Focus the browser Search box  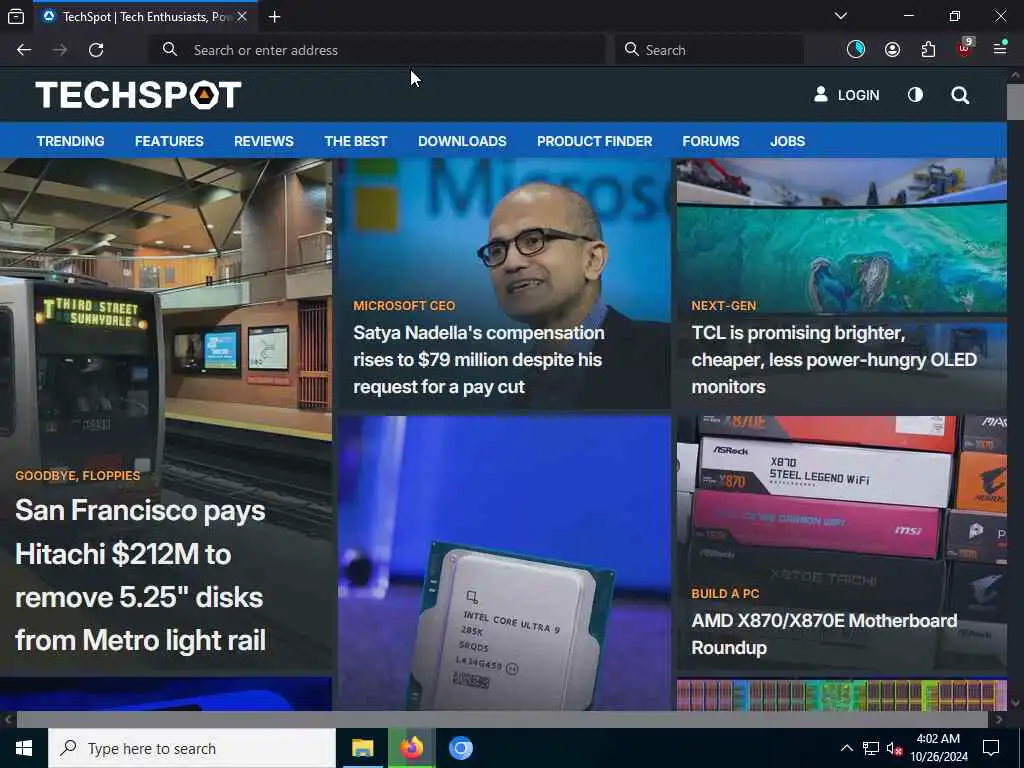tap(709, 50)
